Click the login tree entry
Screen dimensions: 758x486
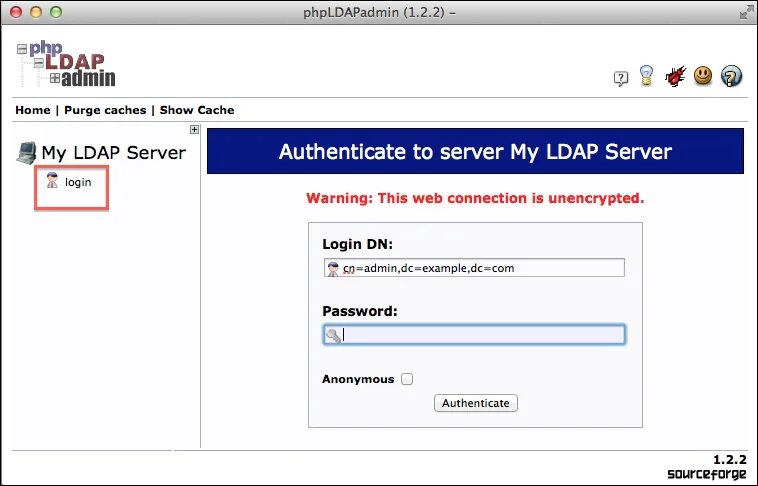click(78, 182)
